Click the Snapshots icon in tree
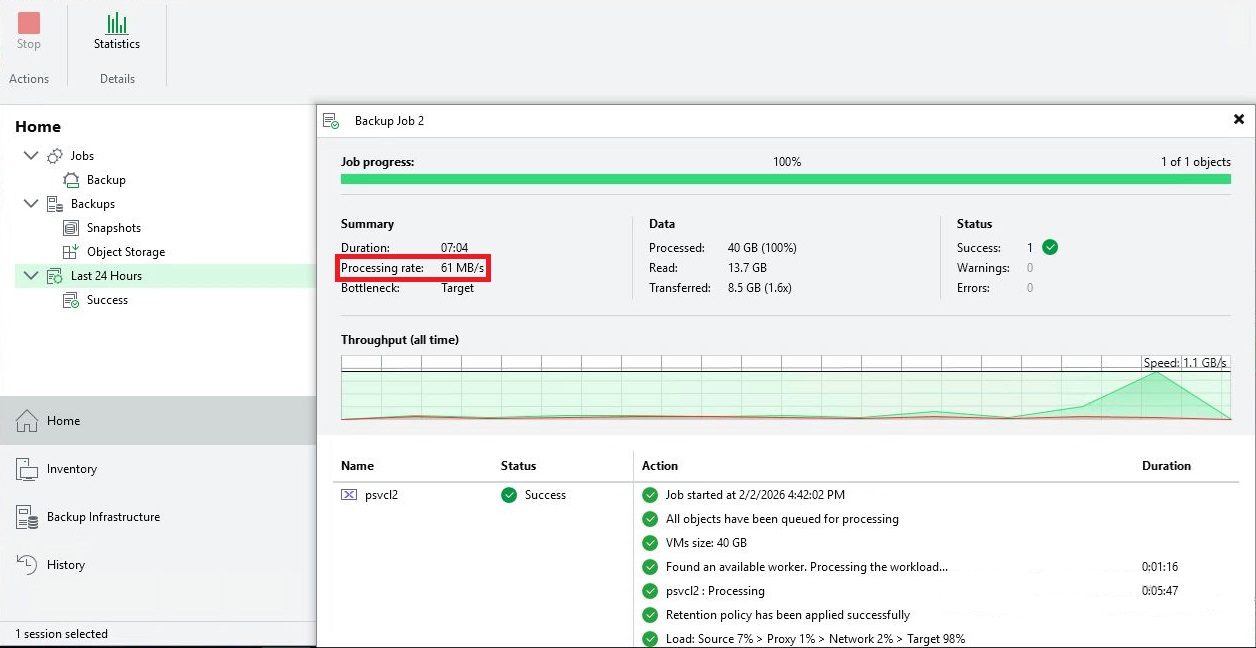Screen dimensions: 1256x648 pos(71,228)
